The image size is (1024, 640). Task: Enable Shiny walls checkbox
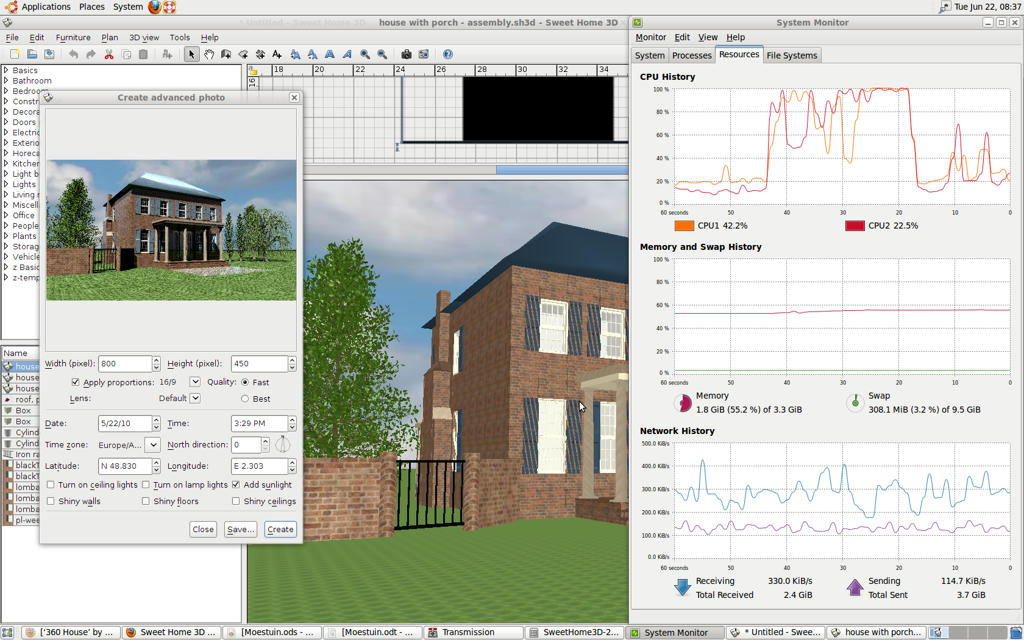click(50, 501)
